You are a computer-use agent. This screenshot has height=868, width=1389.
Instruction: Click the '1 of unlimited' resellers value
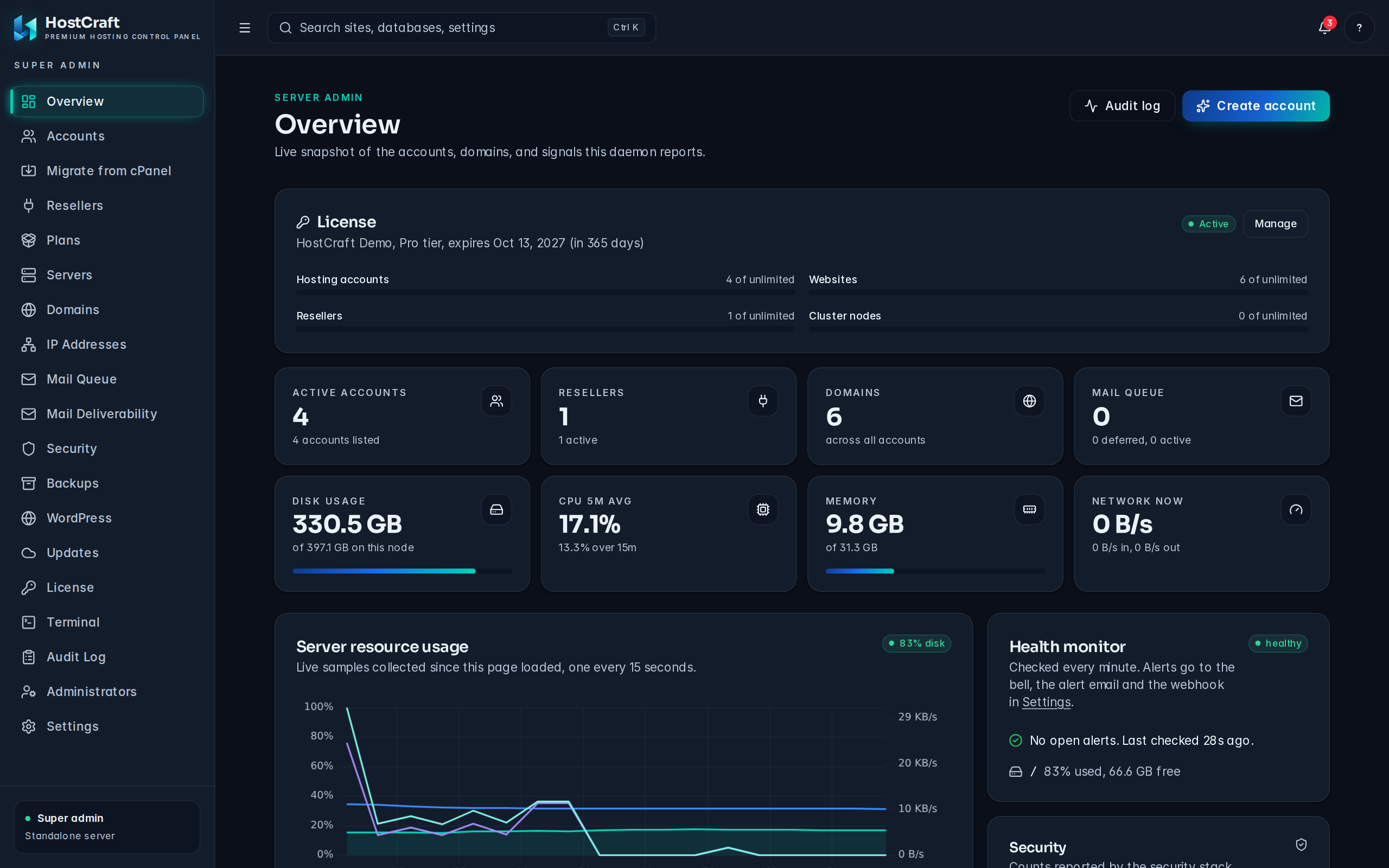pos(761,316)
